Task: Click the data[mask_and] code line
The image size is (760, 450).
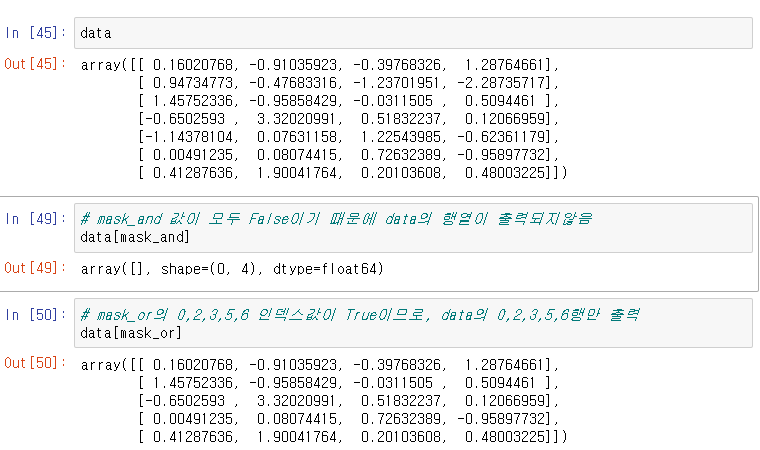Action: 135,237
